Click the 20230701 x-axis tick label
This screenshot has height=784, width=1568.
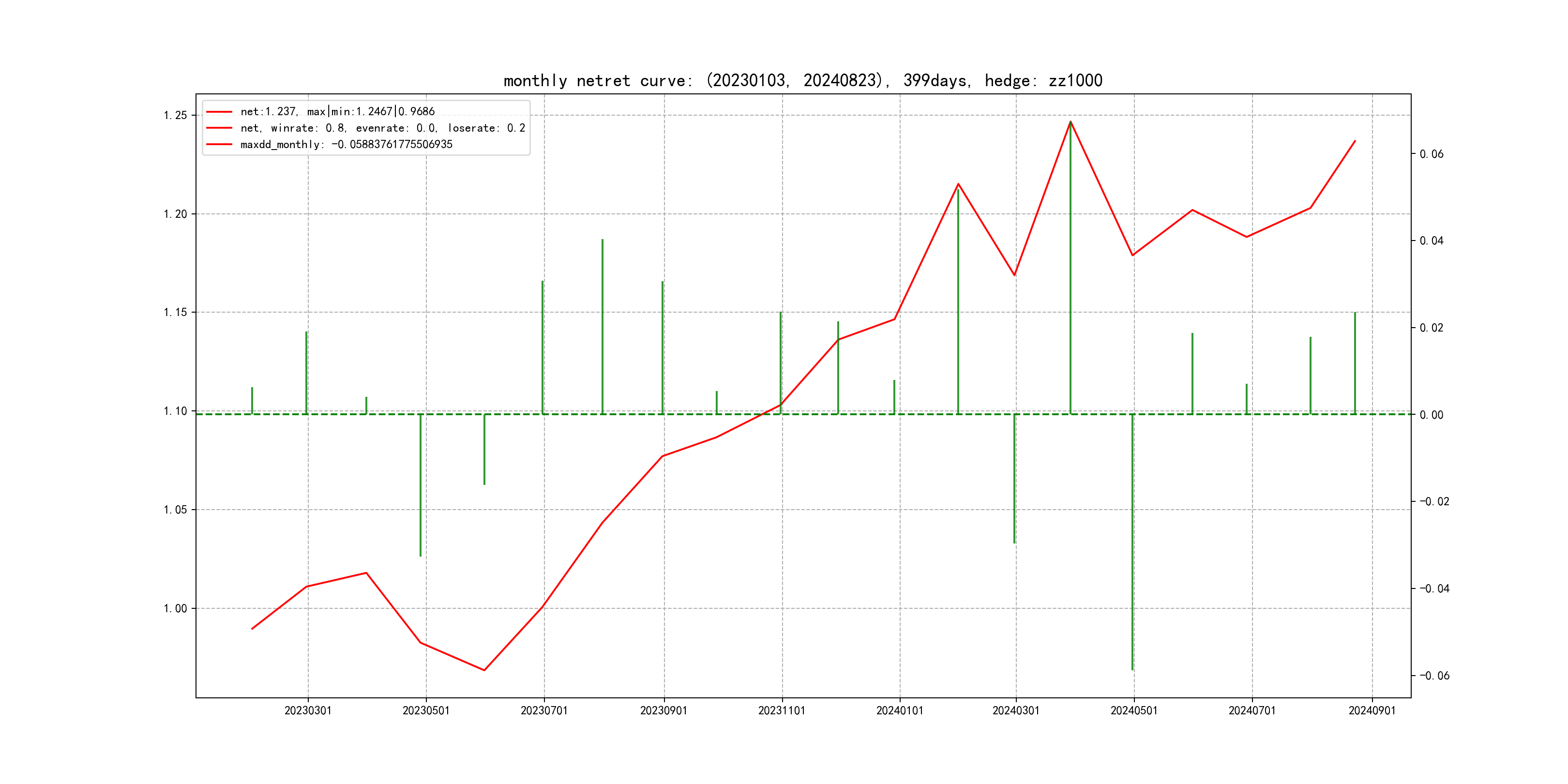coord(543,710)
